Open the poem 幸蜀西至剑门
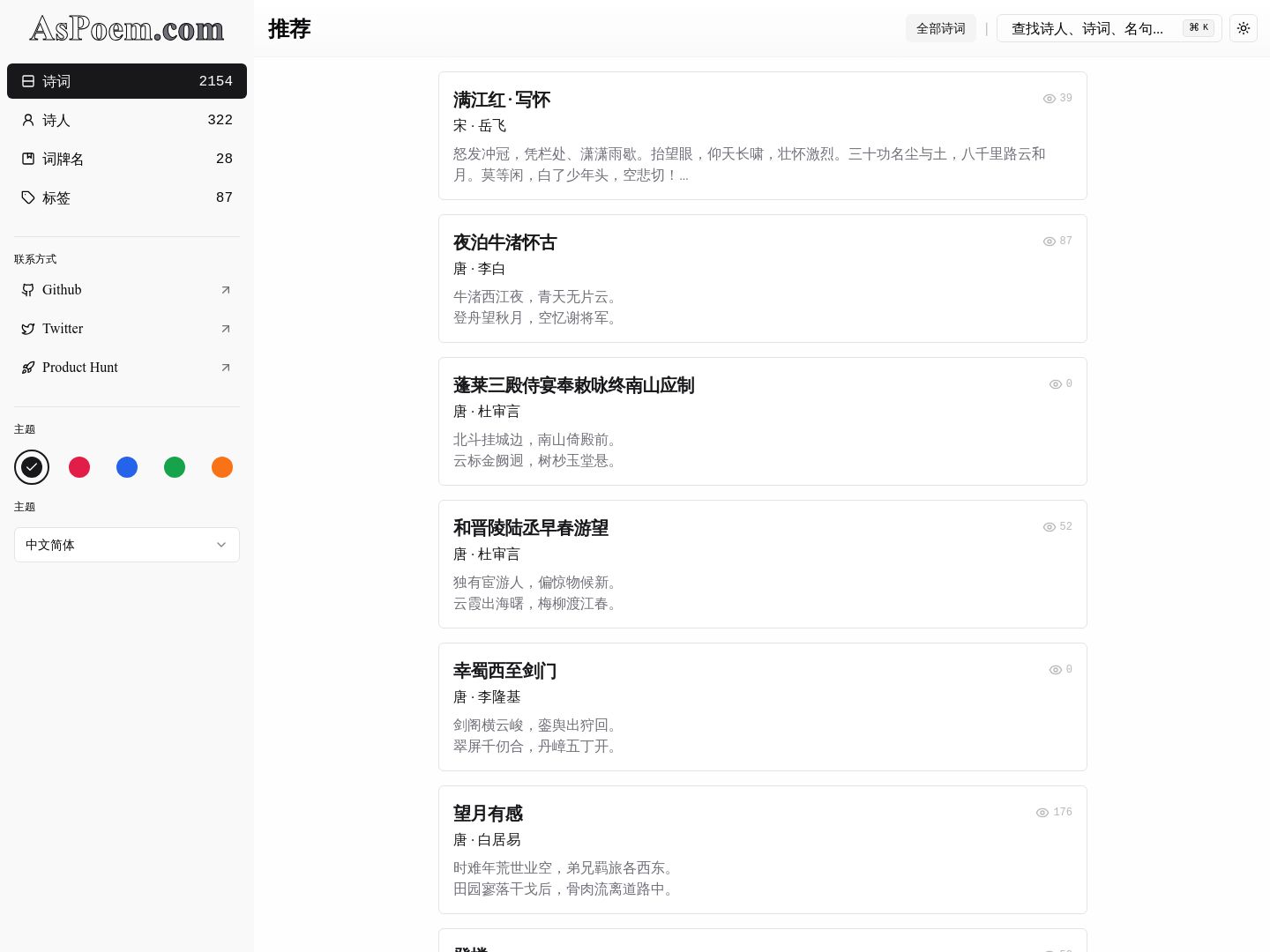This screenshot has width=1270, height=952. [505, 671]
